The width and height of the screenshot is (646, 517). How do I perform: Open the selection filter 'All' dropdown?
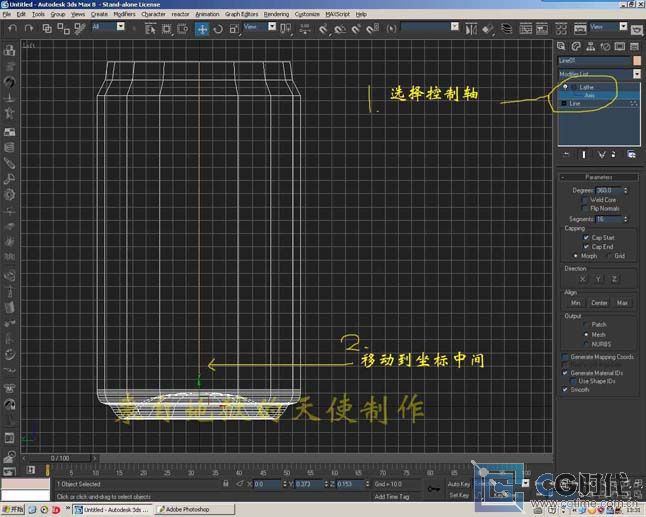tap(120, 27)
